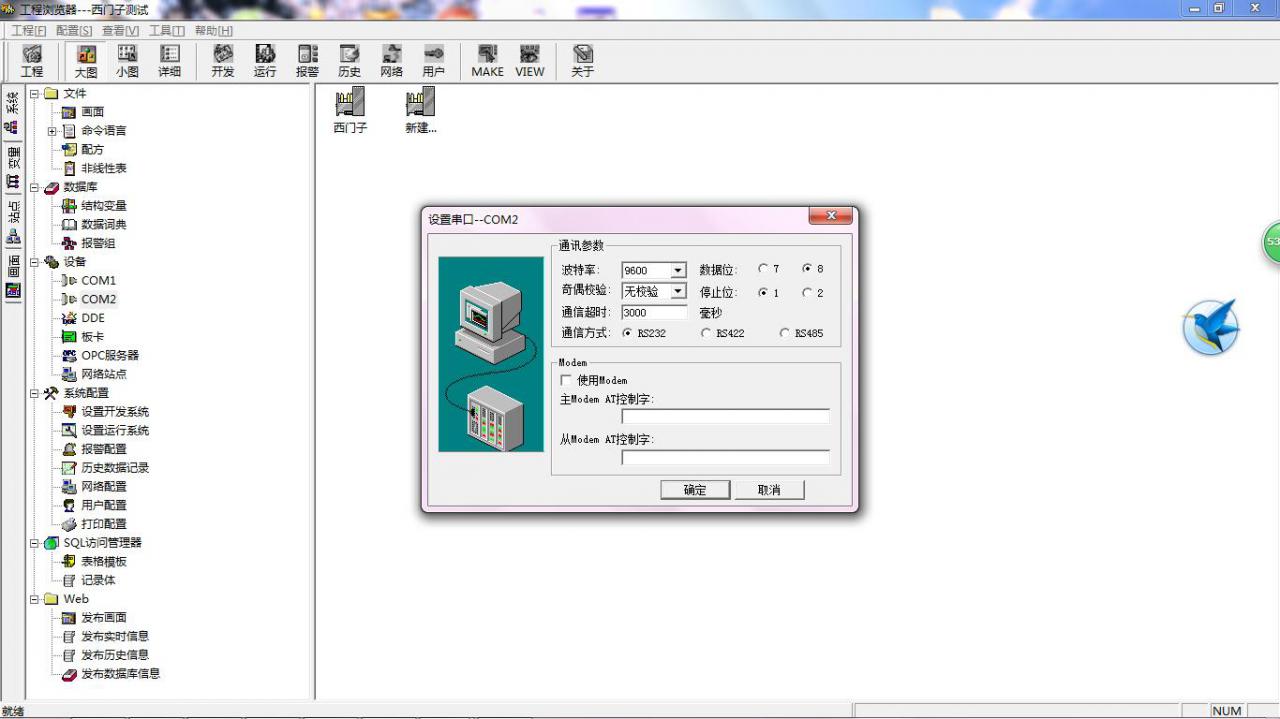Image resolution: width=1280 pixels, height=719 pixels.
Task: Click the 新建... new device icon
Action: (x=420, y=110)
